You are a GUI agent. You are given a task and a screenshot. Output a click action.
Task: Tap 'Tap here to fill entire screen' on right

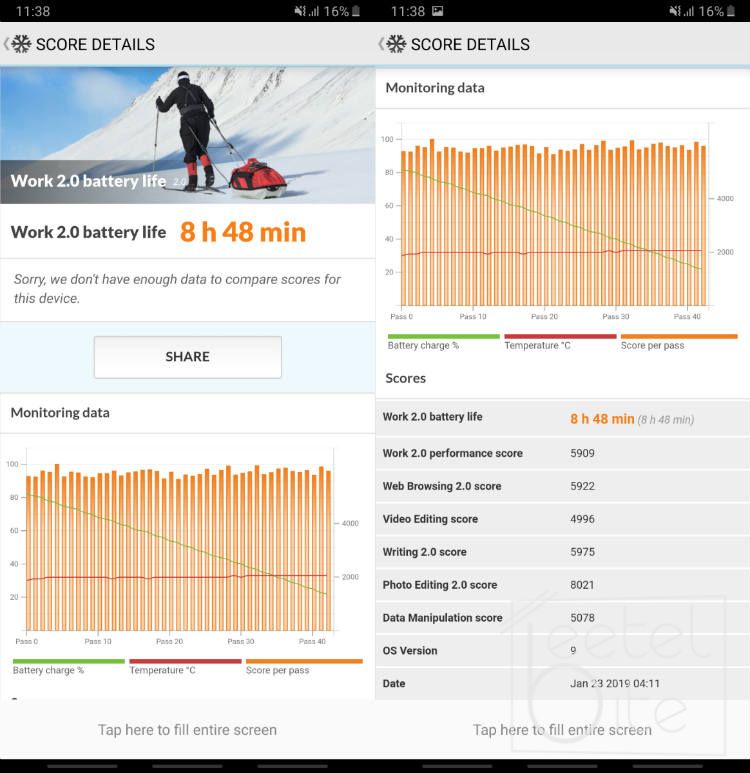pos(562,730)
